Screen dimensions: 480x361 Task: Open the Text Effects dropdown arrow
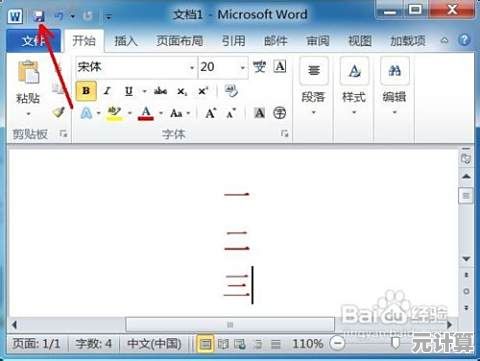tap(99, 113)
